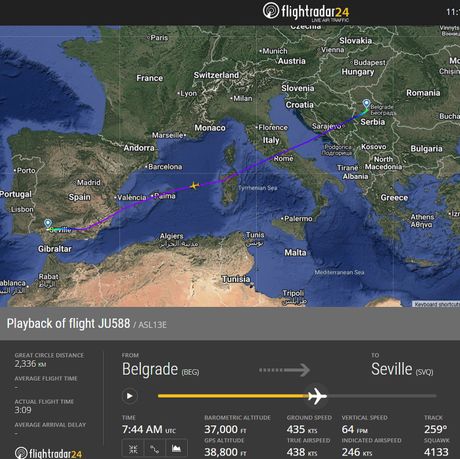Click the airplane handle on the playback progress bar

[317, 396]
